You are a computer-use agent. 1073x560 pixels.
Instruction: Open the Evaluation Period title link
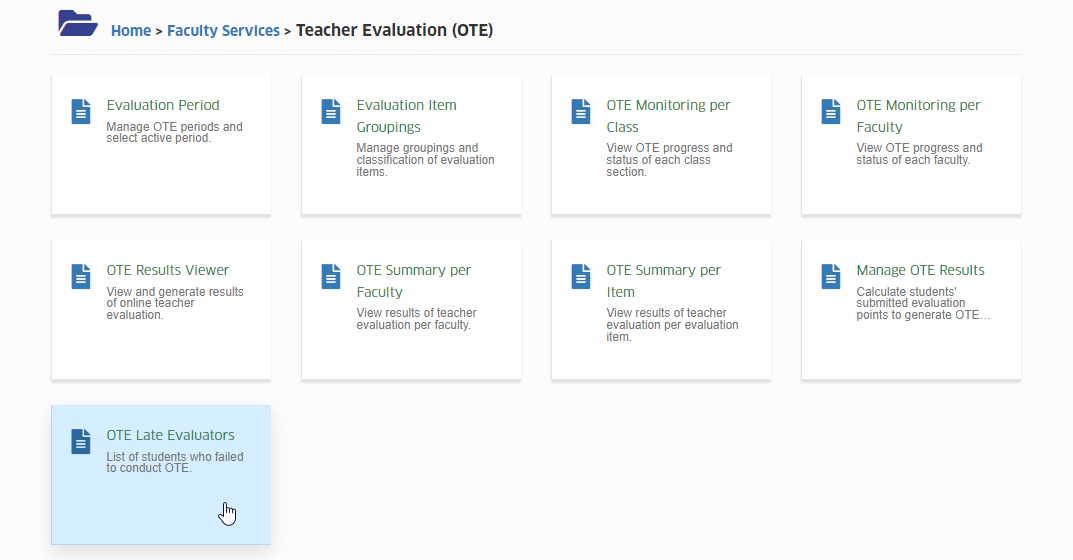point(163,105)
